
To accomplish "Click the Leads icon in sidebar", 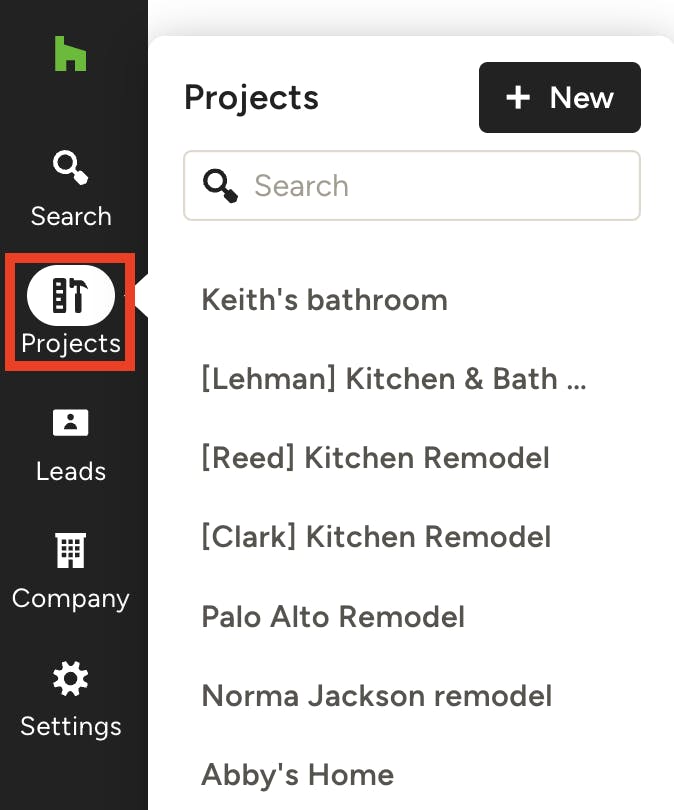I will pos(70,424).
